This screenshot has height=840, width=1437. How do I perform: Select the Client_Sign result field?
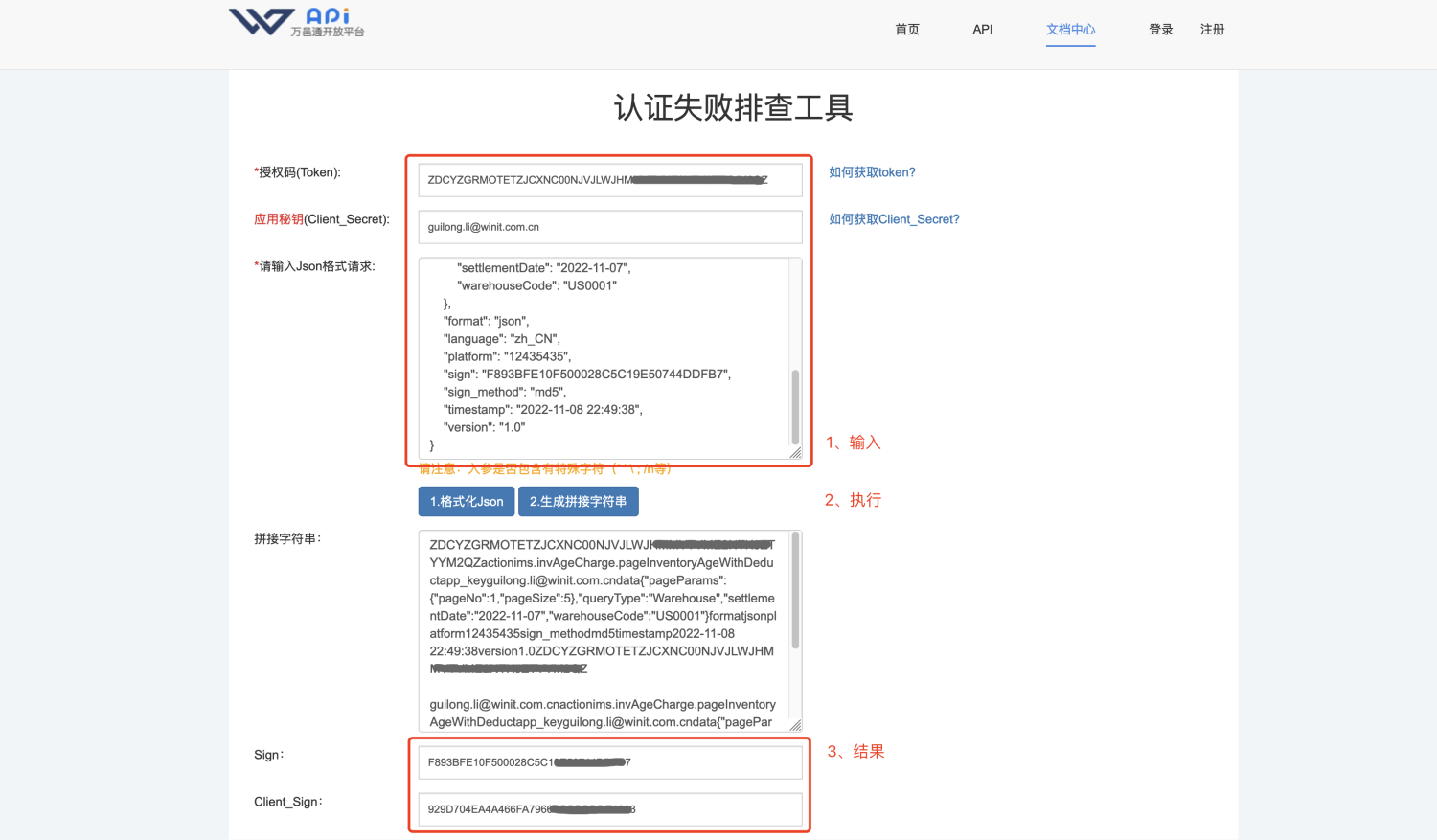pyautogui.click(x=609, y=809)
